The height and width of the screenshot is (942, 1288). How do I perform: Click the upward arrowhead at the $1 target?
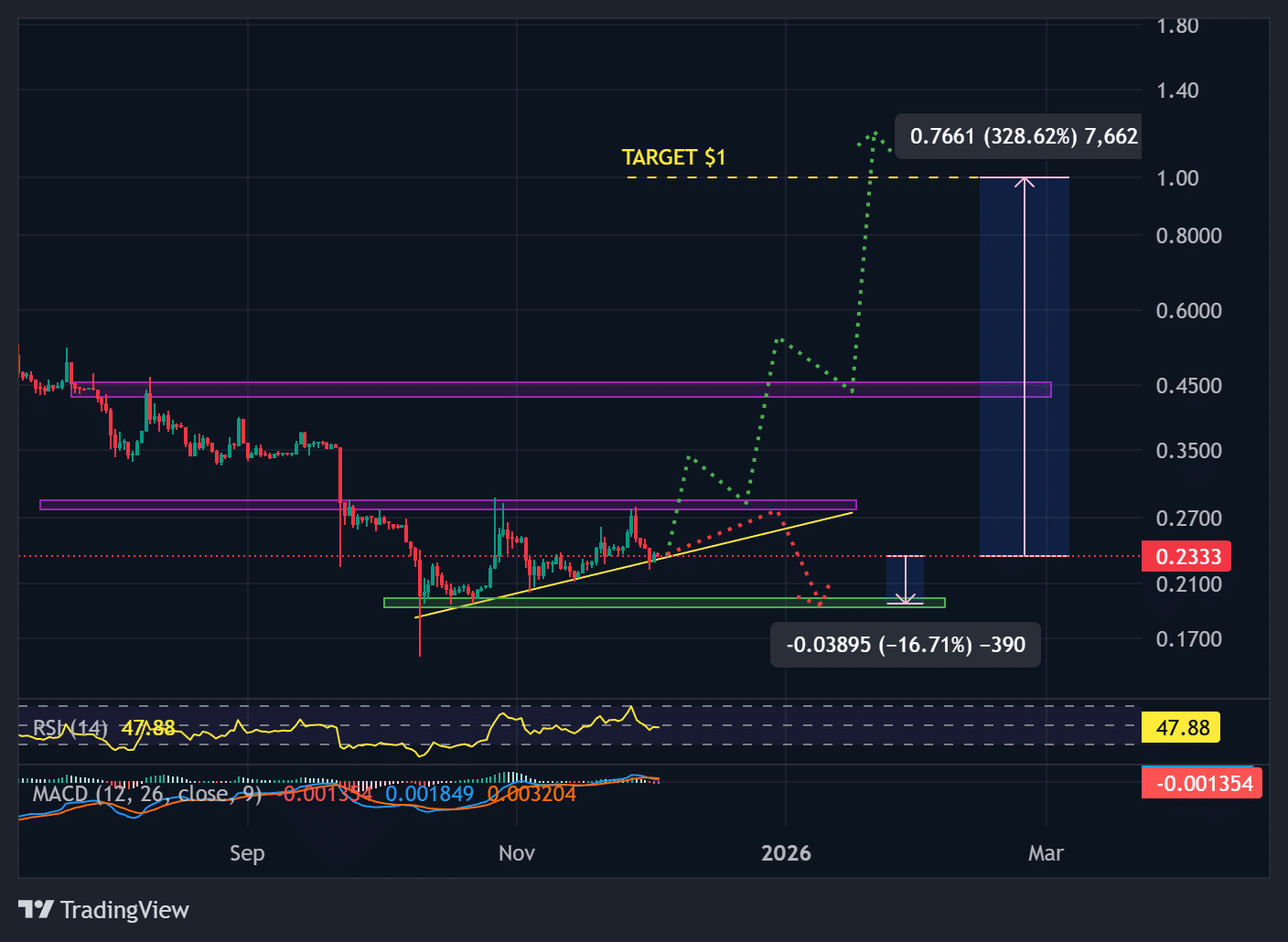(1025, 181)
